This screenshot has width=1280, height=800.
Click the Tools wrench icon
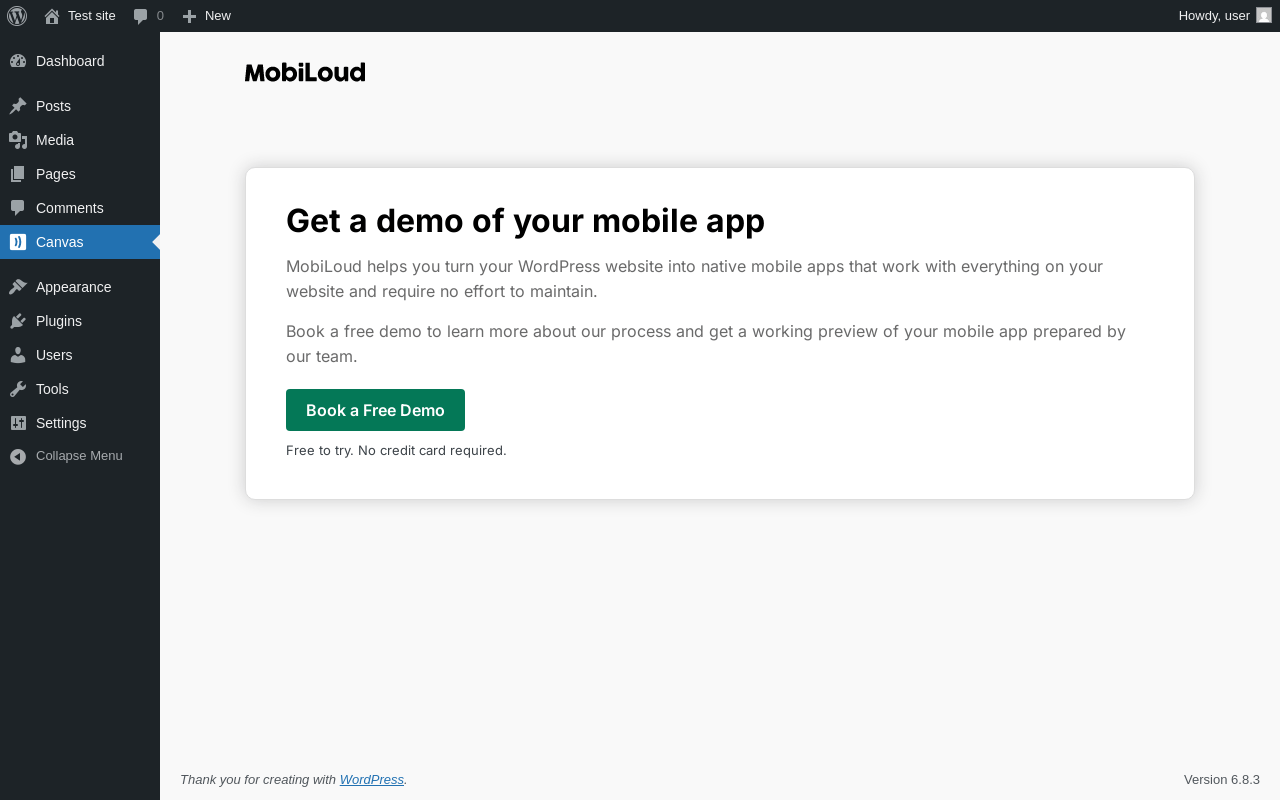click(x=18, y=389)
